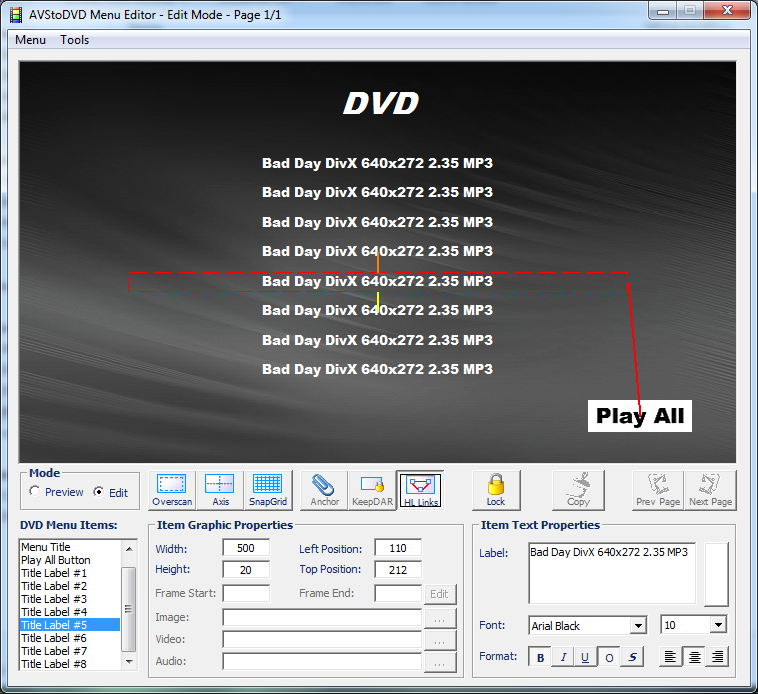Click the Audio path field
This screenshot has height=694, width=758.
tap(322, 661)
